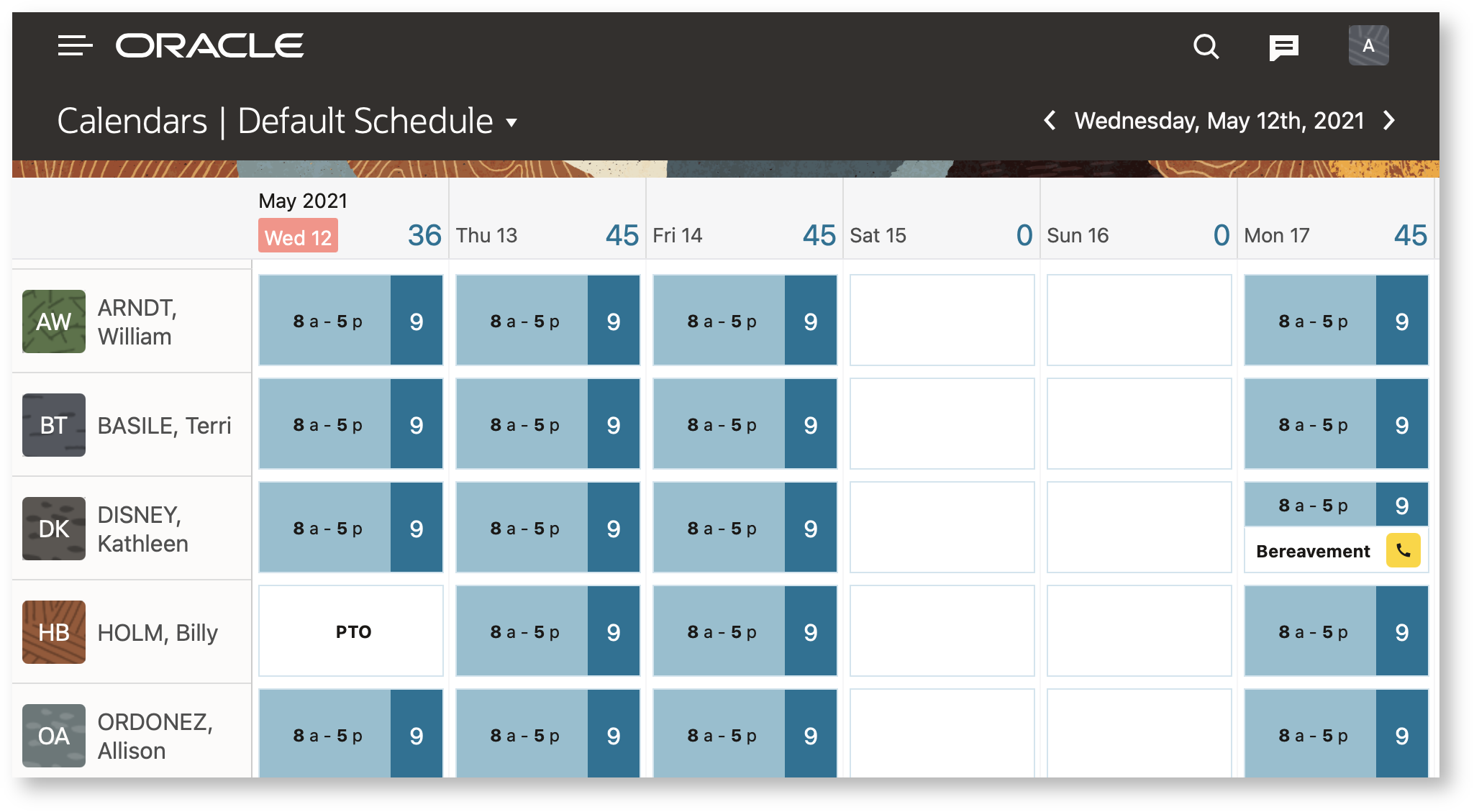
Task: Click the phone icon on the Bereavement entry
Action: (x=1404, y=550)
